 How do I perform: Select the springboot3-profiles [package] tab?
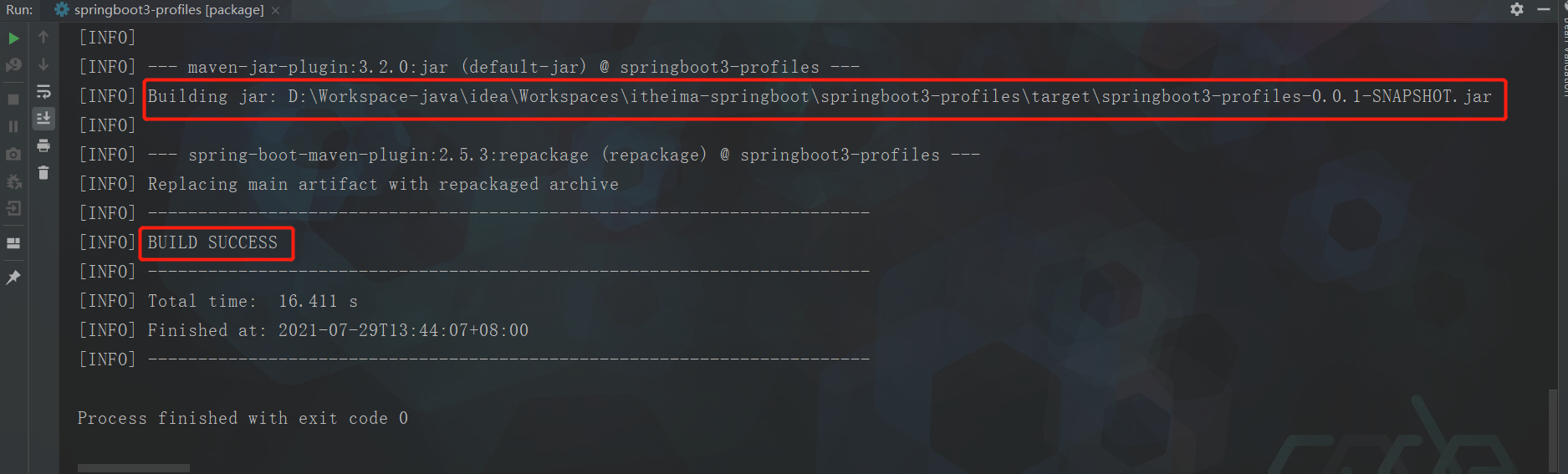(x=167, y=10)
